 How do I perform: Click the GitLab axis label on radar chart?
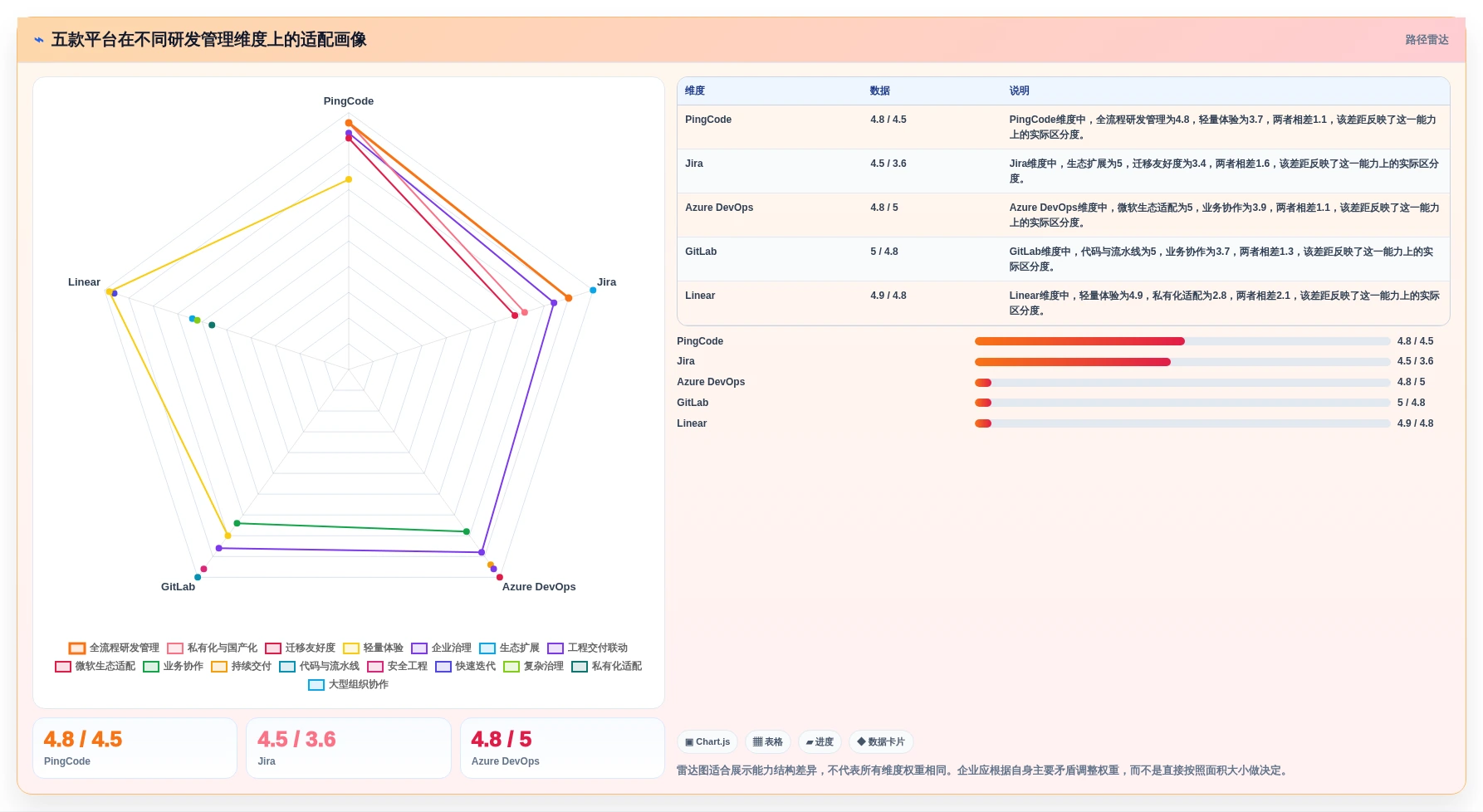click(178, 587)
